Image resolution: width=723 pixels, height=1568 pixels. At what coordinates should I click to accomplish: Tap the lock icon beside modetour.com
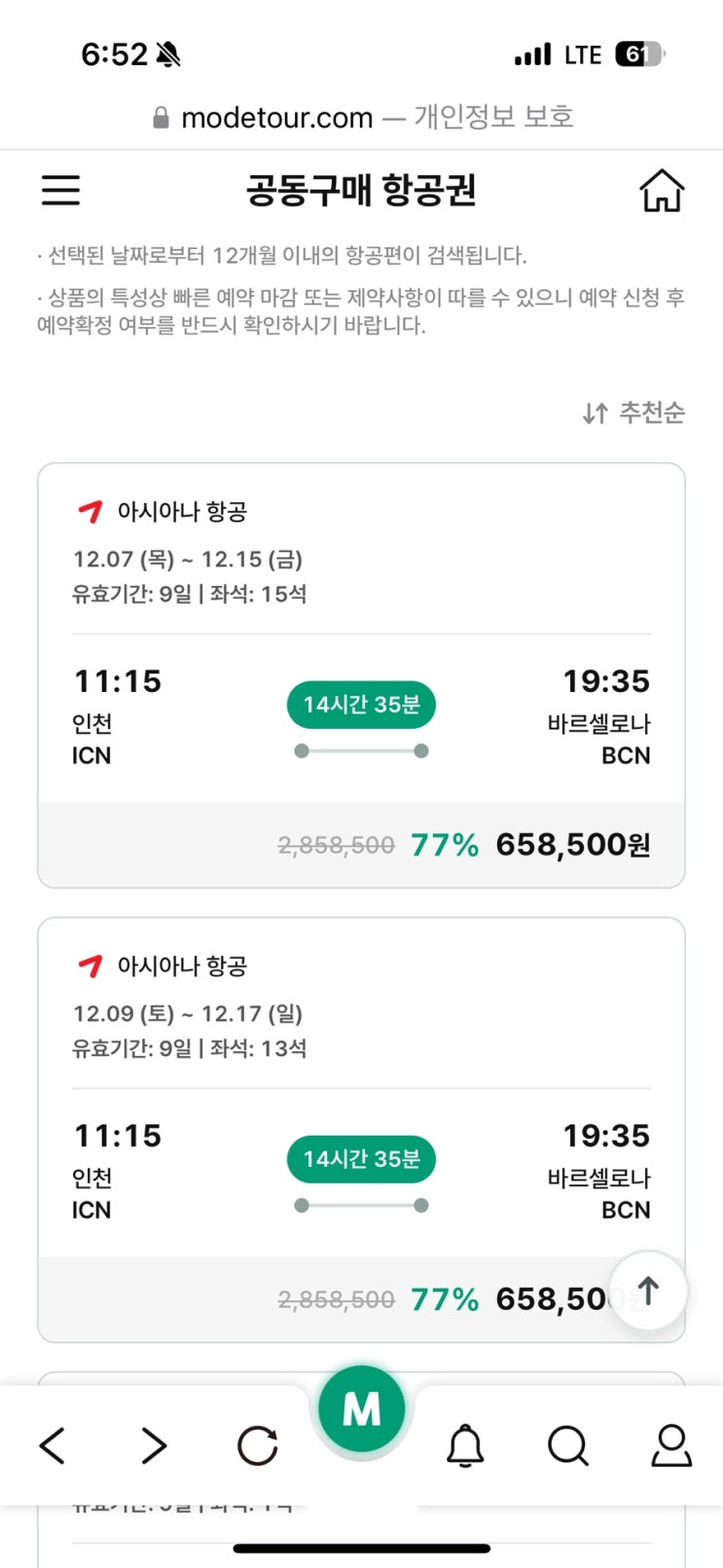point(162,119)
